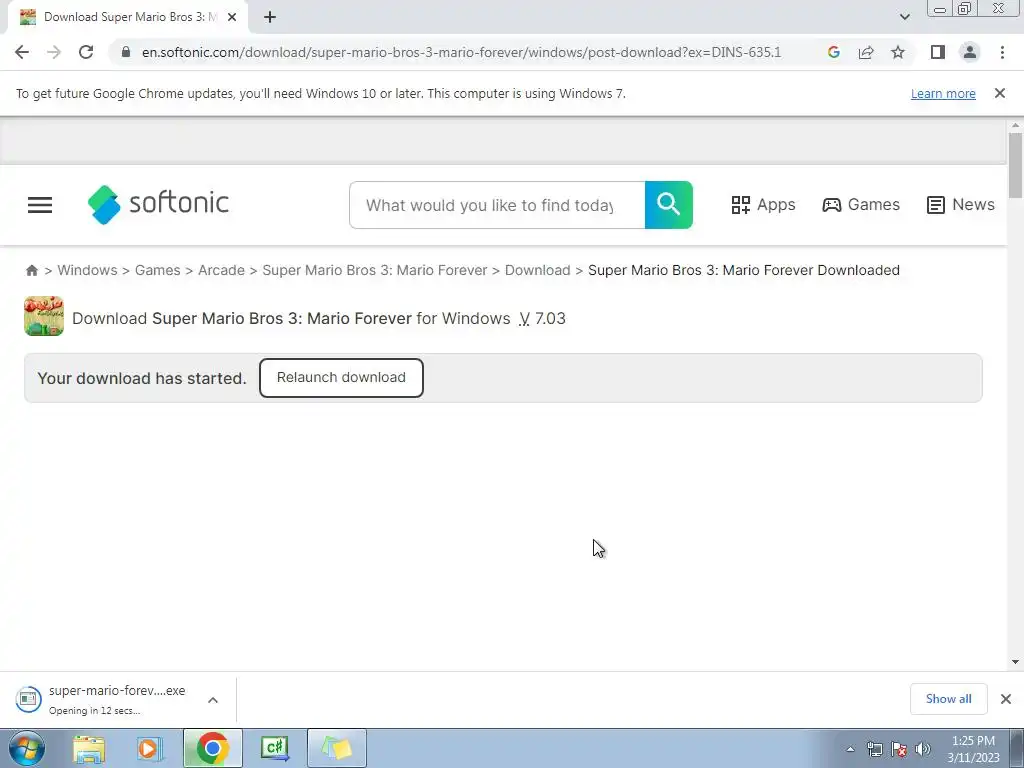The image size is (1024, 768).
Task: Open Chrome three-dot menu
Action: 1002,52
